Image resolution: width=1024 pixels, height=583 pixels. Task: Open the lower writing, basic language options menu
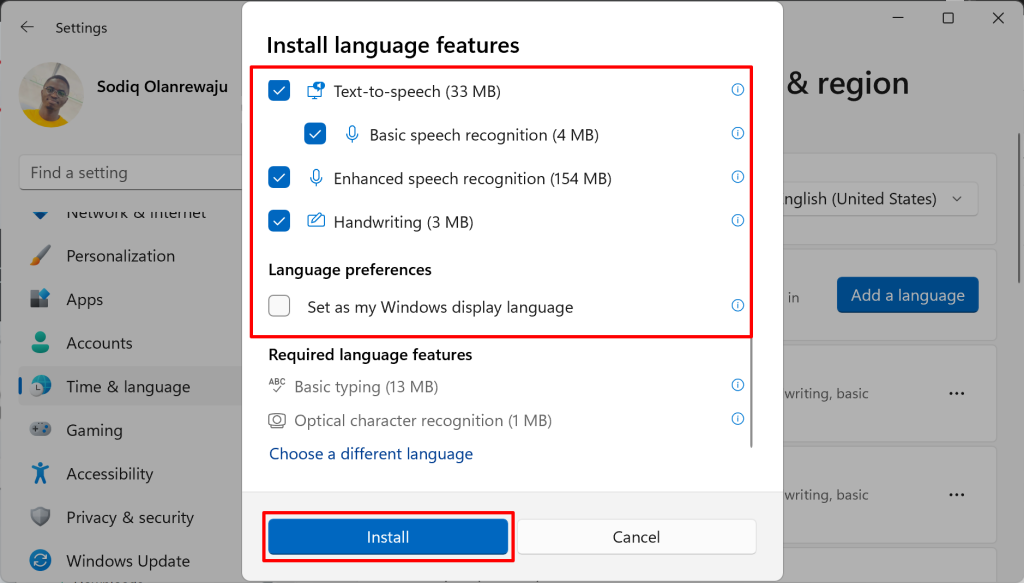(x=957, y=495)
